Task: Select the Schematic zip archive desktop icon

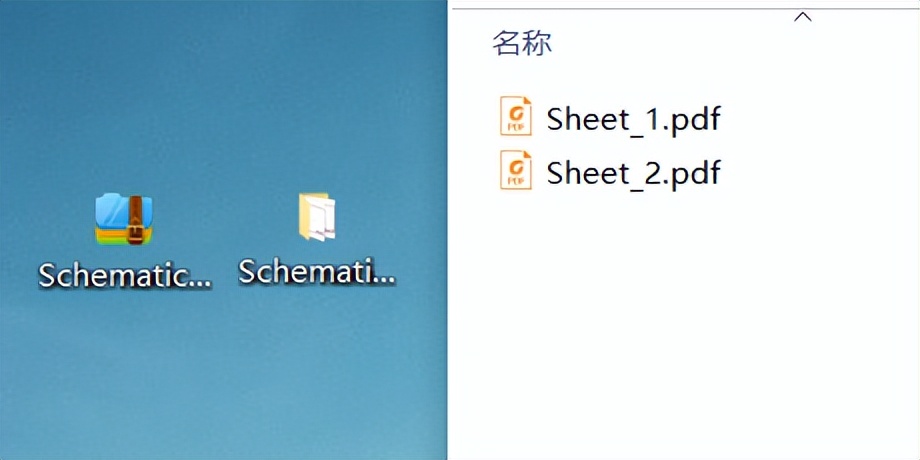Action: (x=124, y=219)
